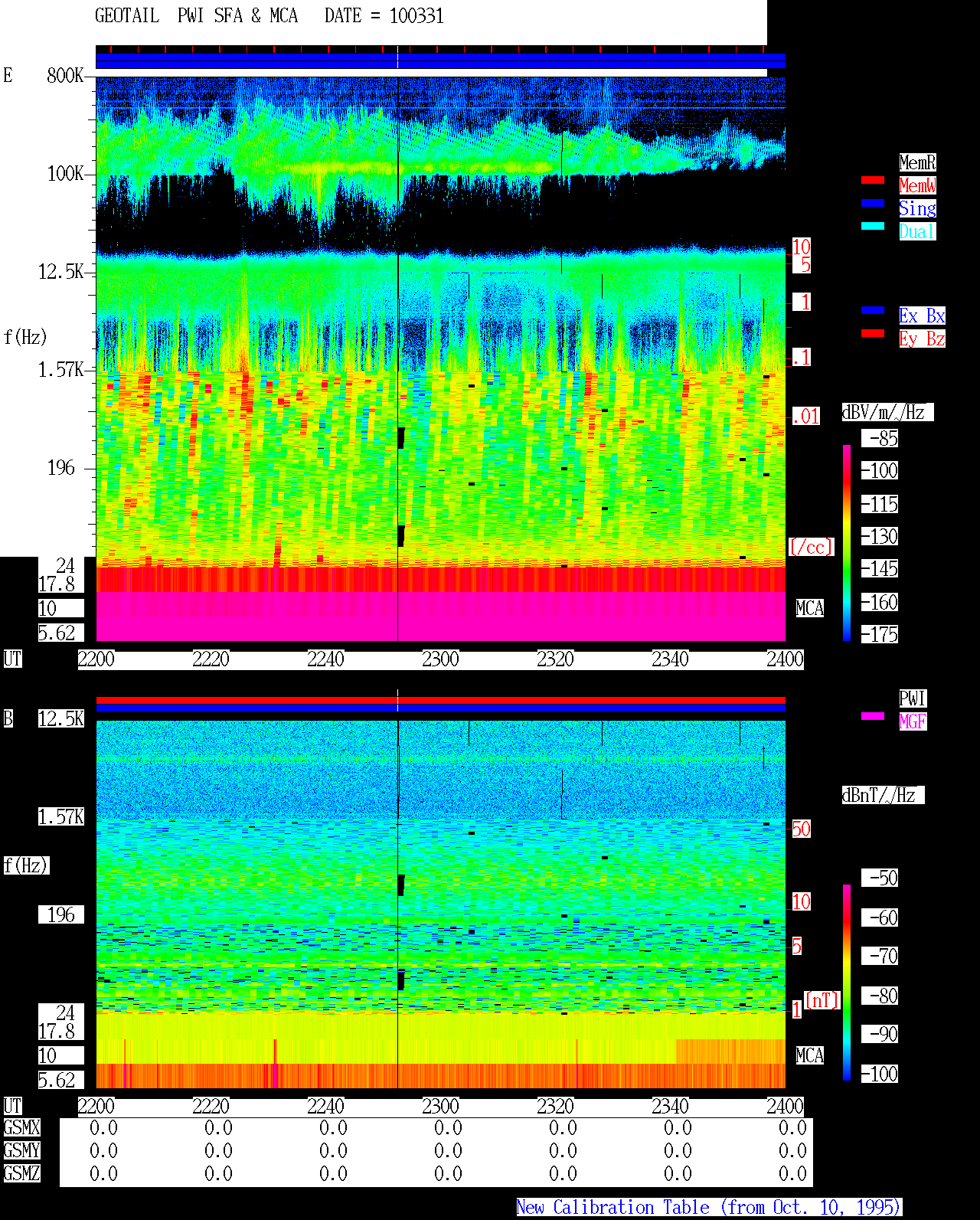
Task: Click the dBnT/√Hz vertical color bar
Action: [x=847, y=983]
